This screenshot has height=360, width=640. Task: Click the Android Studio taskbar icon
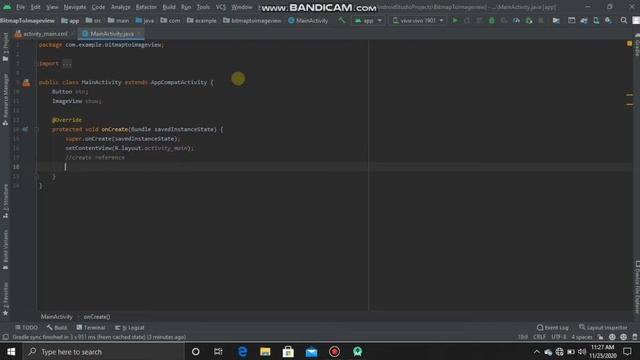[x=358, y=351]
